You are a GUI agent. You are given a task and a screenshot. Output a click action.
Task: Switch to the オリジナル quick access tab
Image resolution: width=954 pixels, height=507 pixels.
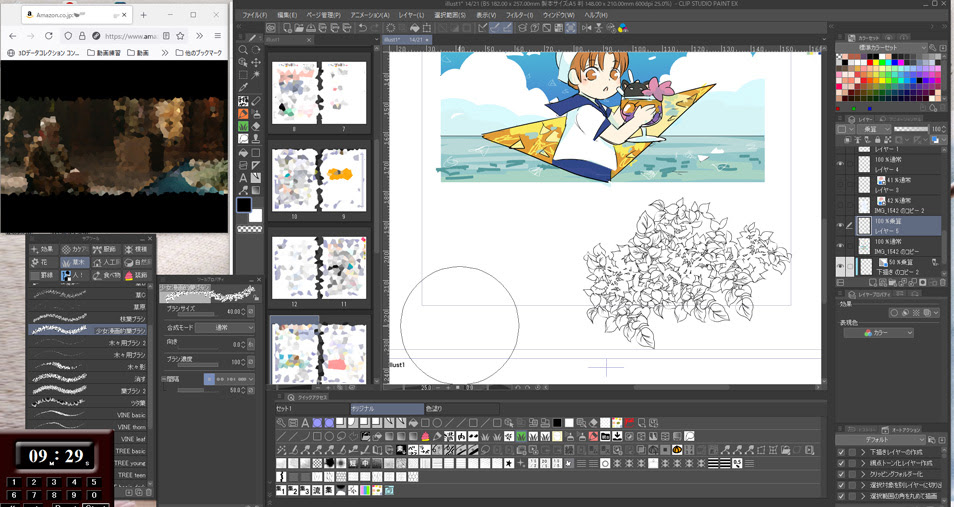387,409
